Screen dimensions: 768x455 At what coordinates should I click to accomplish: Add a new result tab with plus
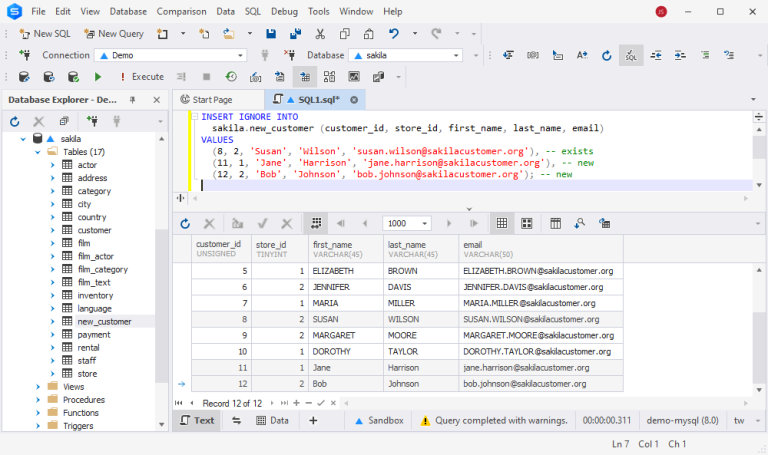click(x=313, y=420)
